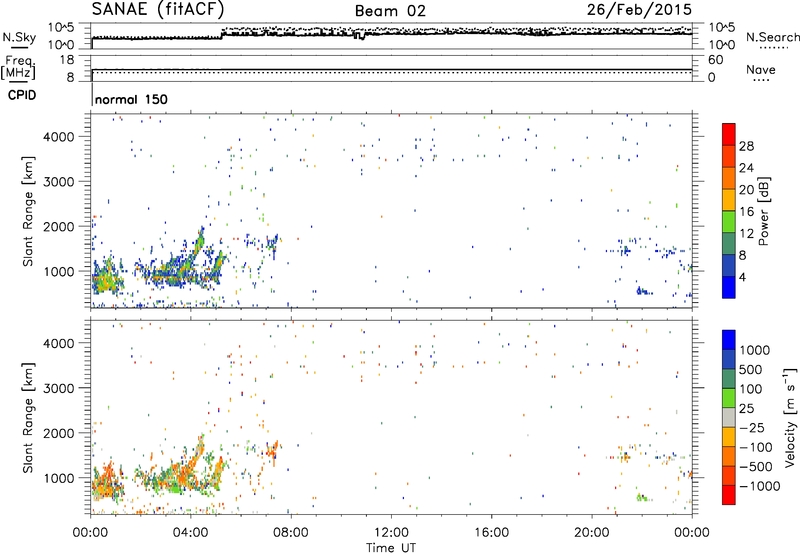Click the left 10^5 sky noise tick label
Viewport: 800px width, 554px height.
(x=61, y=27)
